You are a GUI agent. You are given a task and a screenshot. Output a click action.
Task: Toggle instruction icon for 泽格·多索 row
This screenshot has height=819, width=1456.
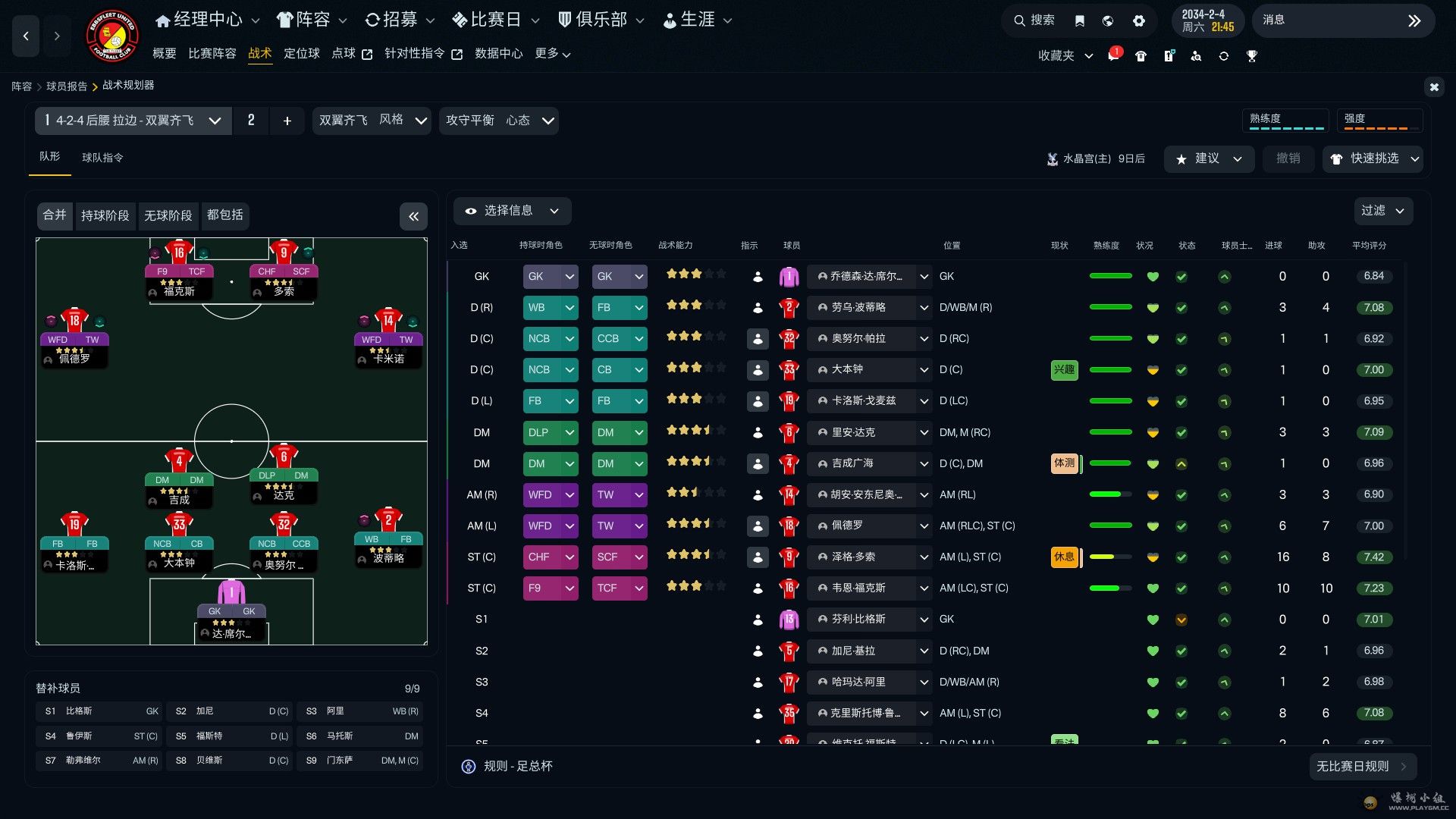click(x=757, y=557)
